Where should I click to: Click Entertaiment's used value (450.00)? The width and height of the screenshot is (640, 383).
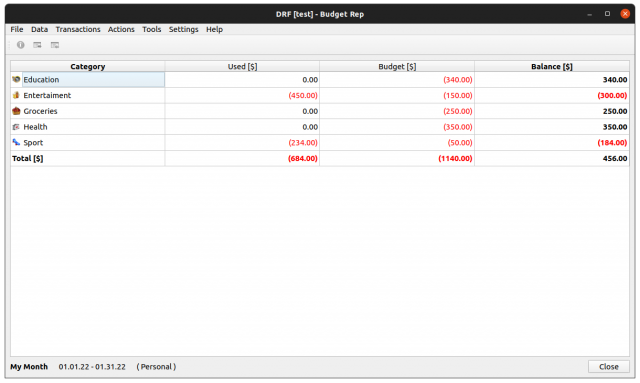click(x=303, y=96)
